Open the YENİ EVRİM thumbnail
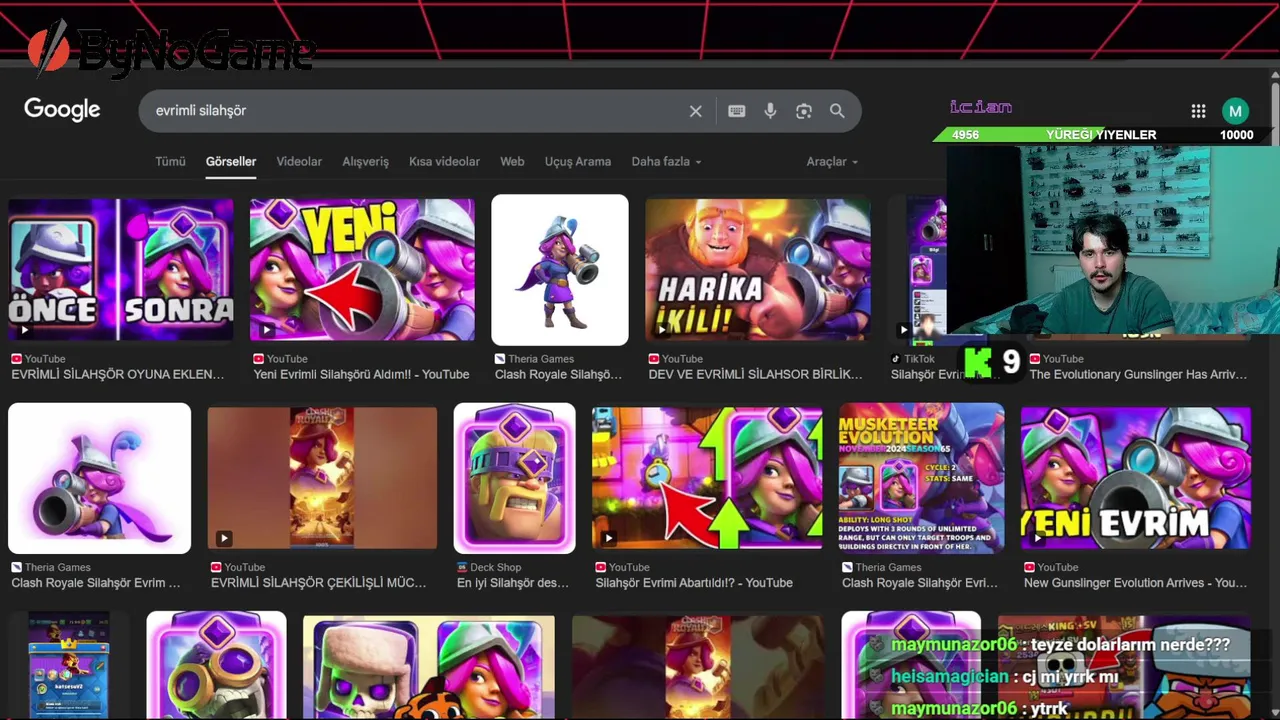This screenshot has height=720, width=1280. pos(1135,478)
